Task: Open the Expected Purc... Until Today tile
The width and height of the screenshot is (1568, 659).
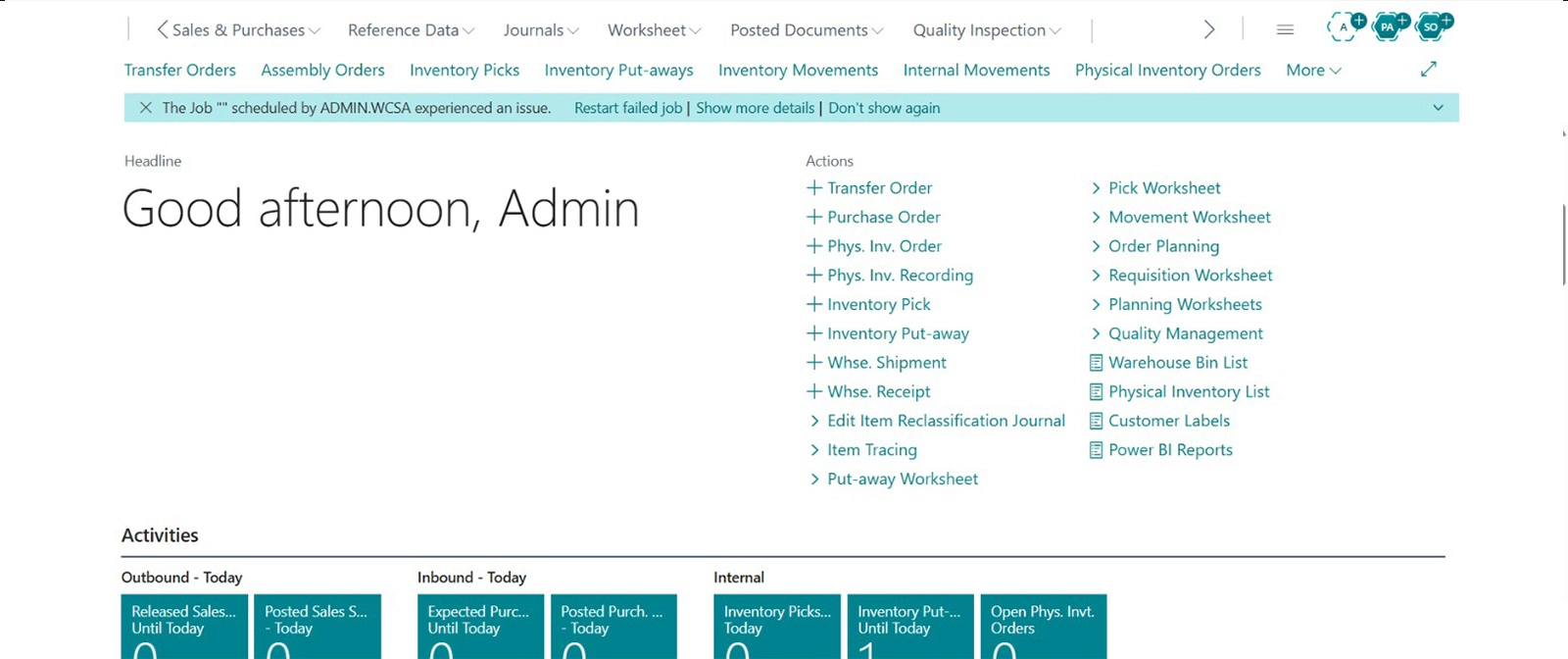Action: coord(480,627)
